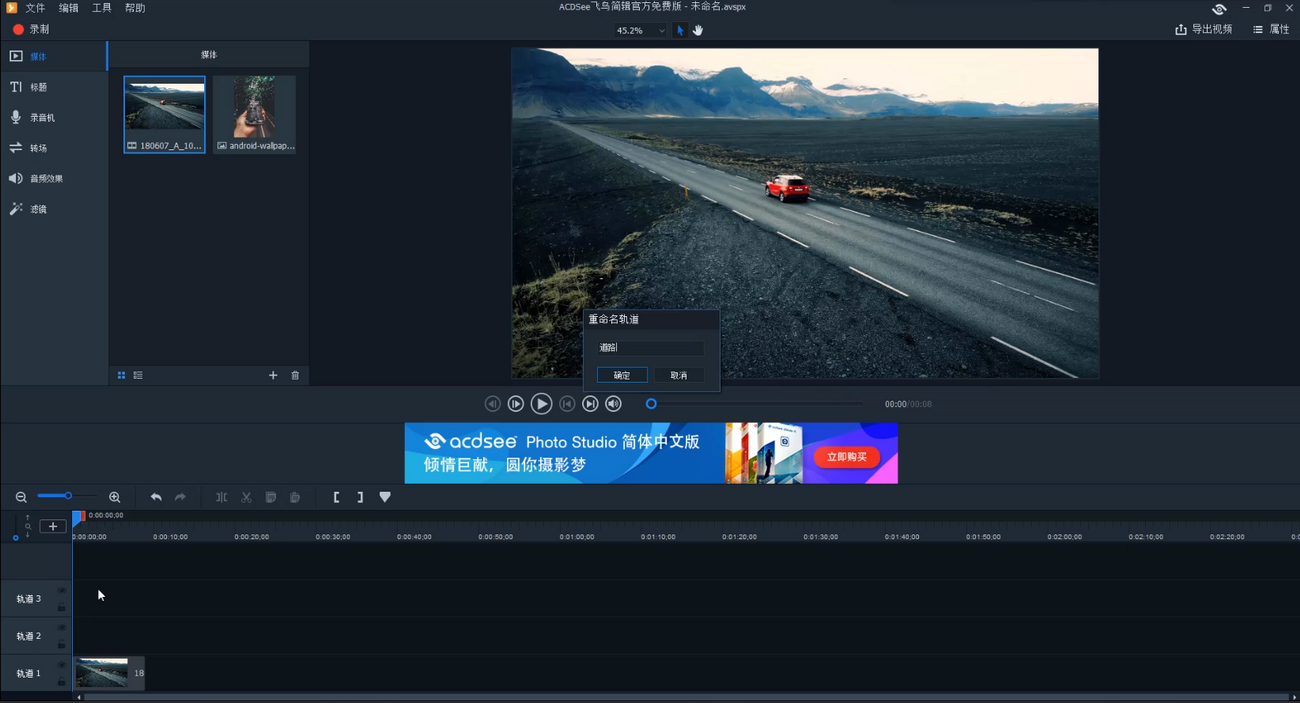Click inside the track rename text field
The height and width of the screenshot is (703, 1300).
[x=650, y=348]
